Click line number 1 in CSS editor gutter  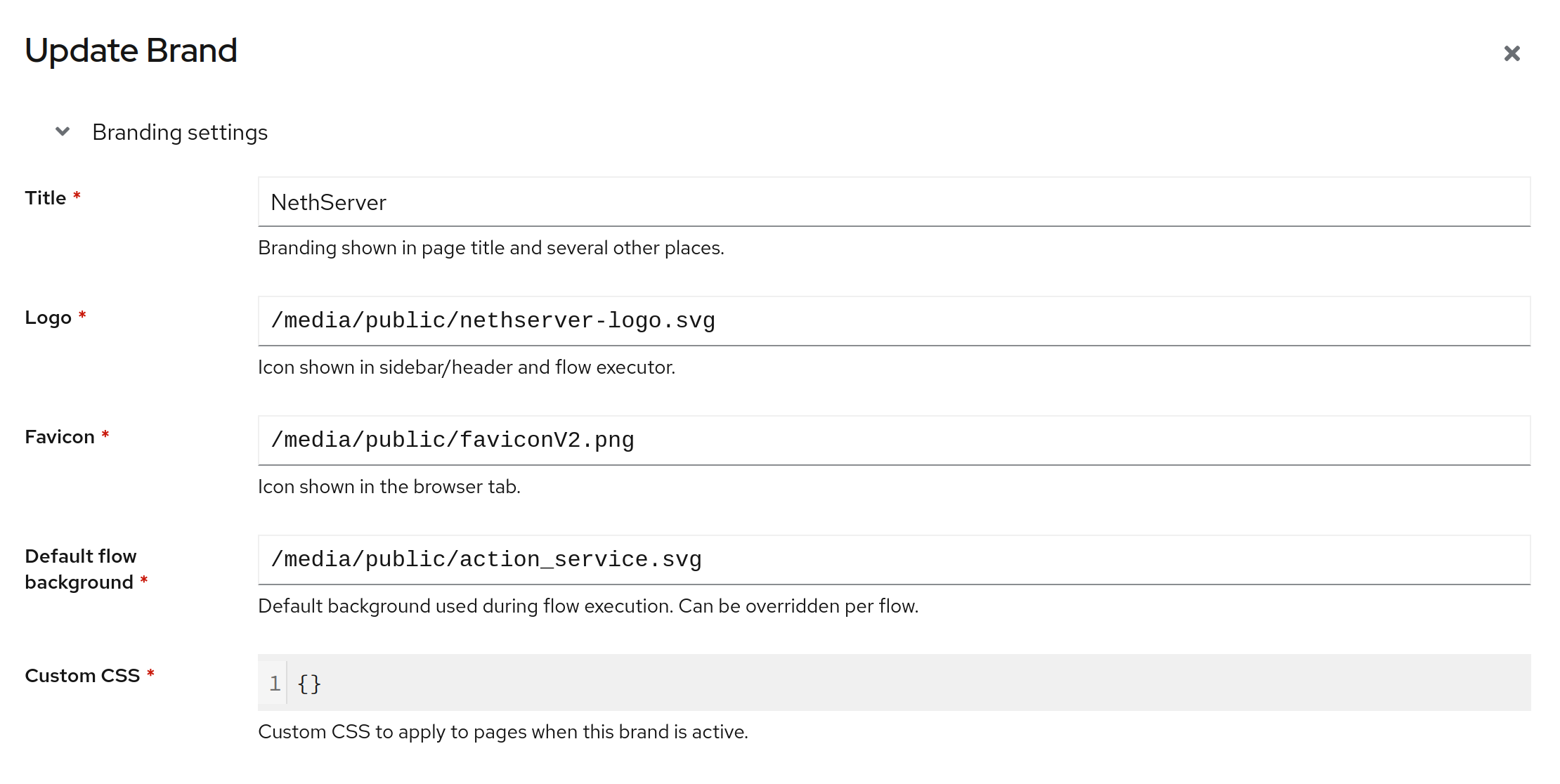tap(275, 683)
